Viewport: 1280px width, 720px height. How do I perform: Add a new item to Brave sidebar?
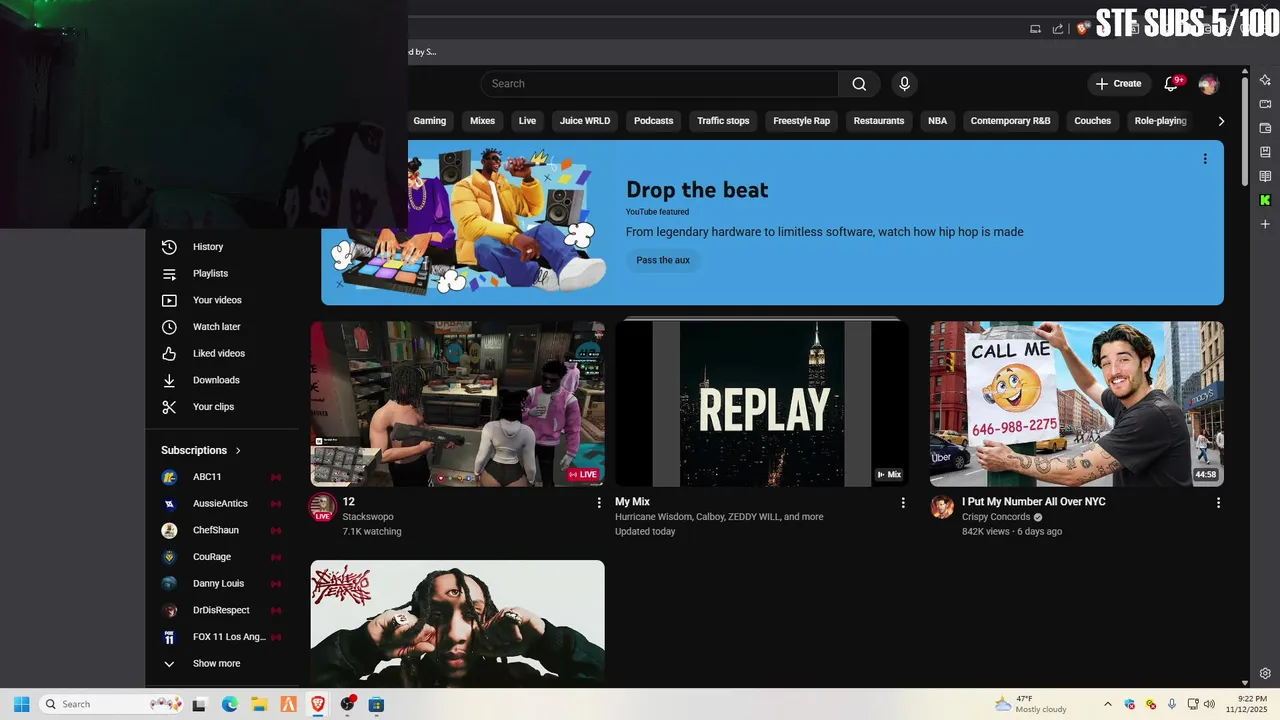point(1265,224)
